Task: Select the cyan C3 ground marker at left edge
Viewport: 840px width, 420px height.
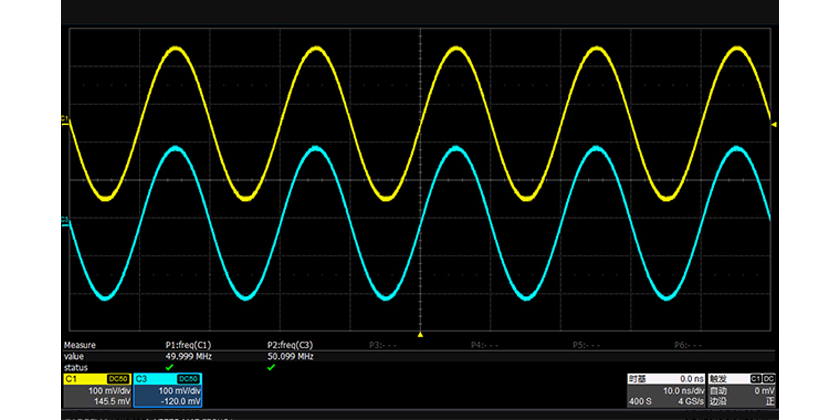Action: pyautogui.click(x=65, y=220)
